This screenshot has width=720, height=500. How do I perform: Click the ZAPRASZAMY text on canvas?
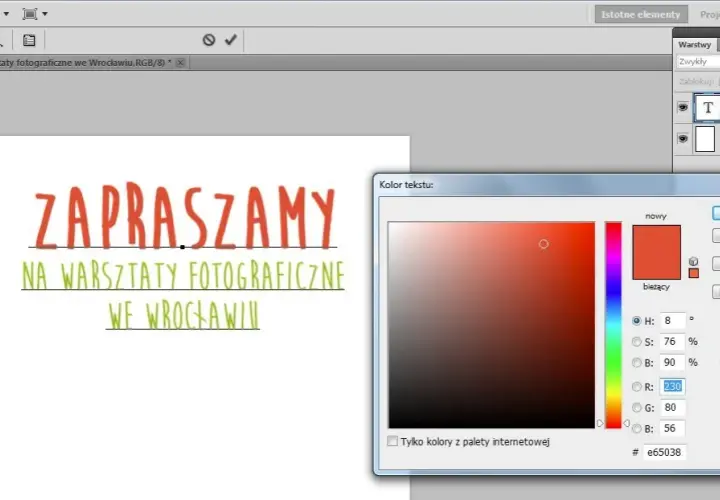click(185, 216)
